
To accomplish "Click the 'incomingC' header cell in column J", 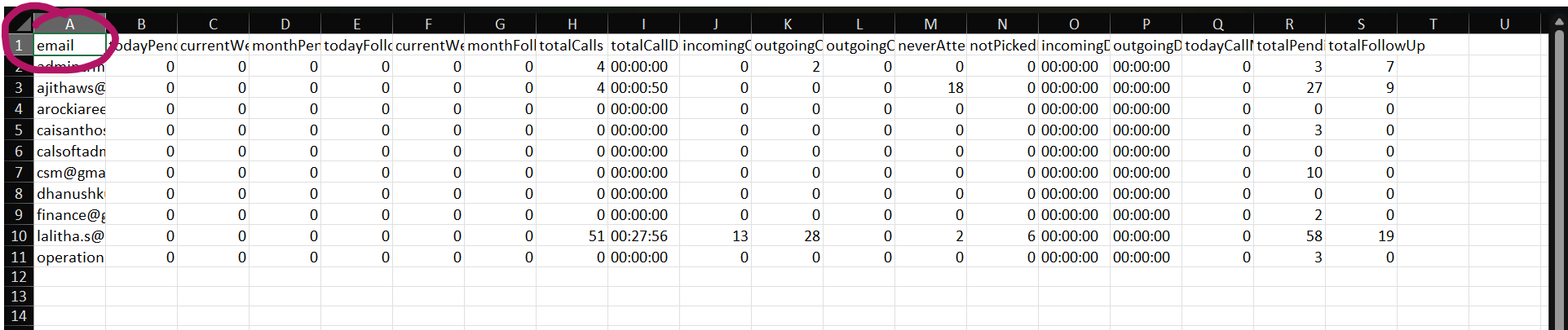I will click(x=715, y=46).
